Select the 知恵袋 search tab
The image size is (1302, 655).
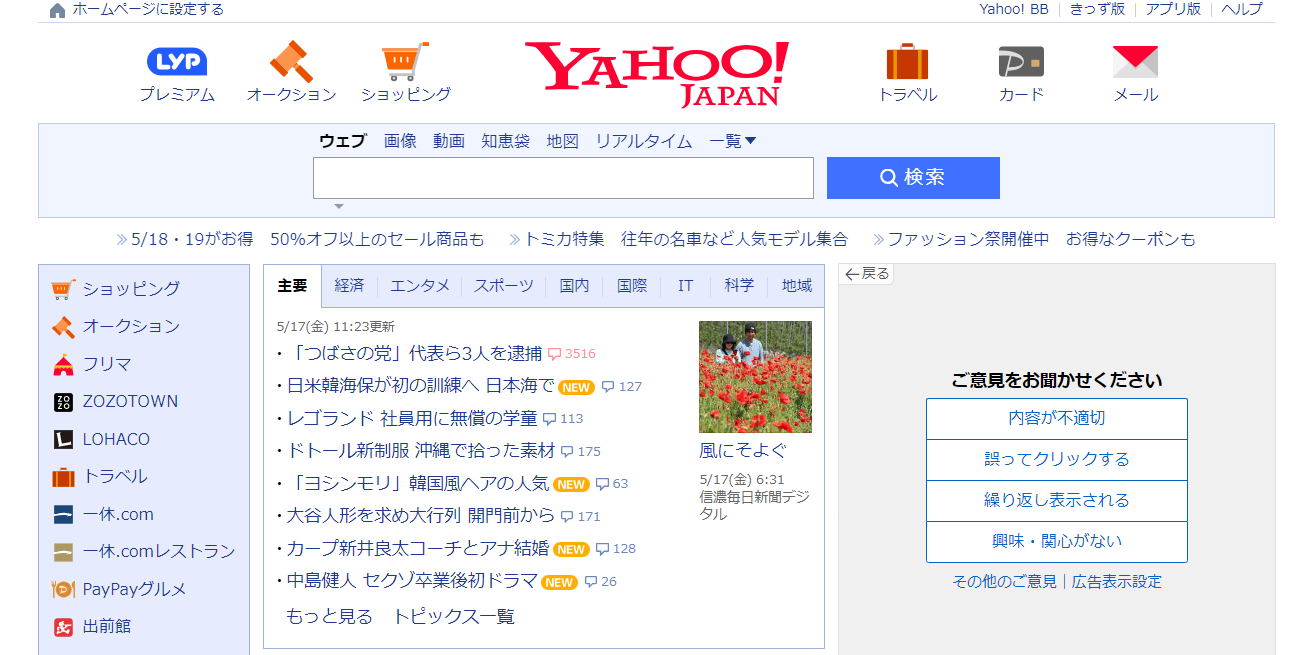click(x=506, y=141)
